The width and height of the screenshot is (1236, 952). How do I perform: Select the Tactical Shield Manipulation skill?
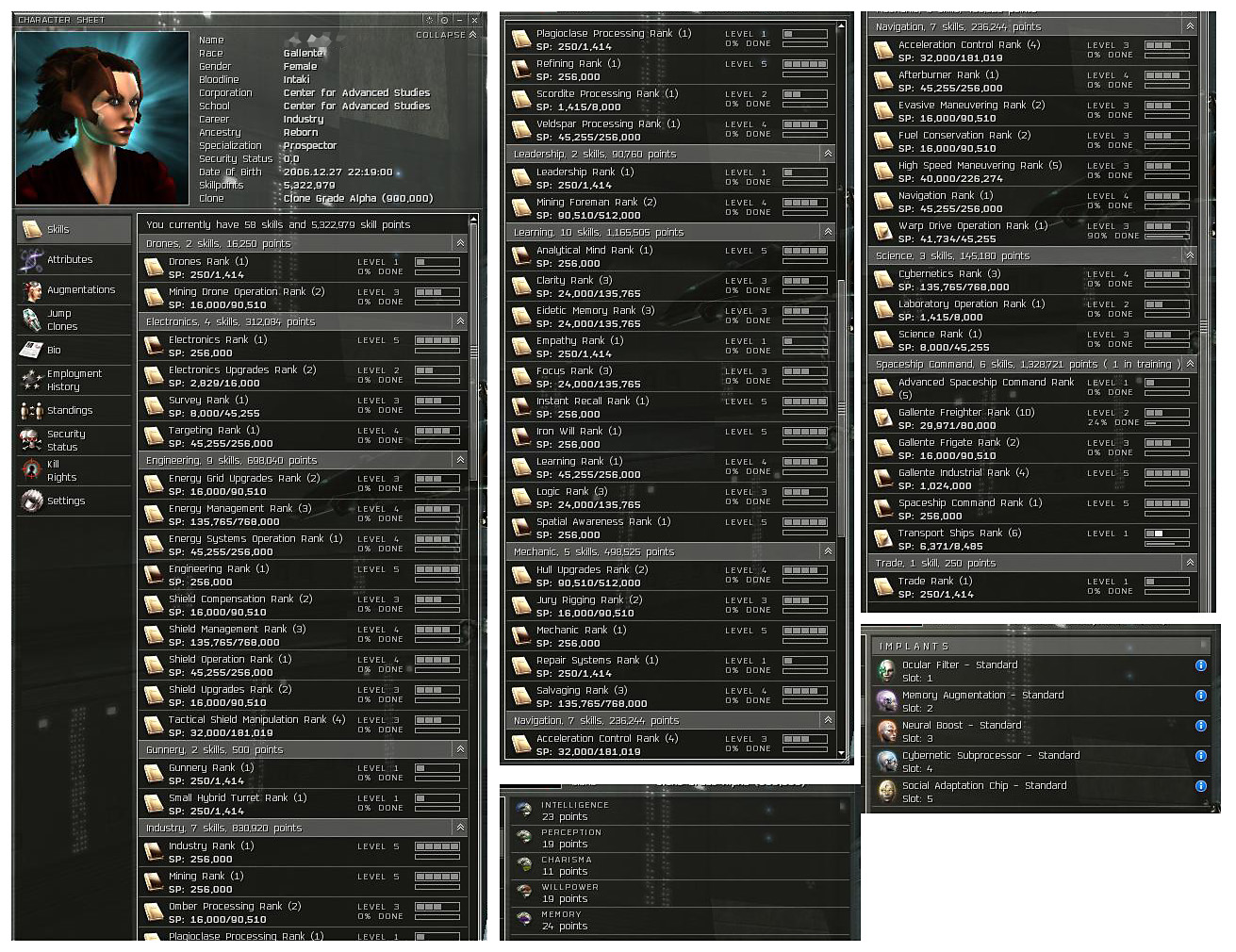click(x=304, y=726)
